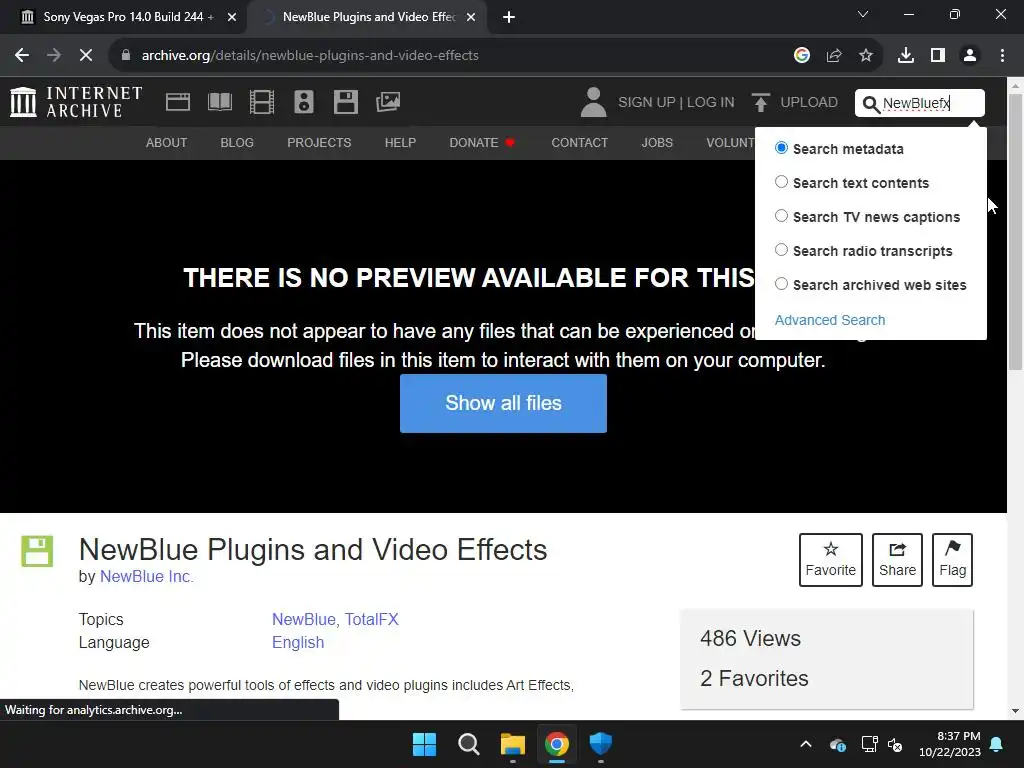The width and height of the screenshot is (1024, 768).
Task: Open the BLOG menu item
Action: (237, 142)
